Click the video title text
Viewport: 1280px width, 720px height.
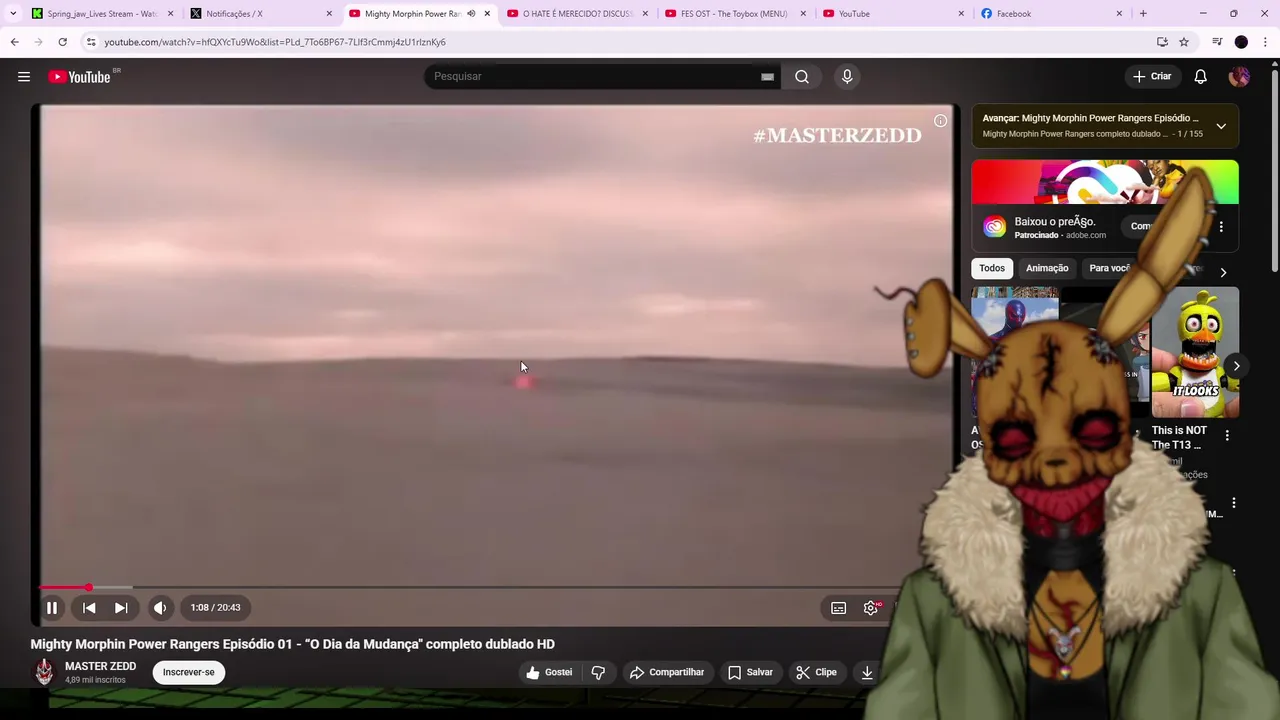tap(292, 645)
